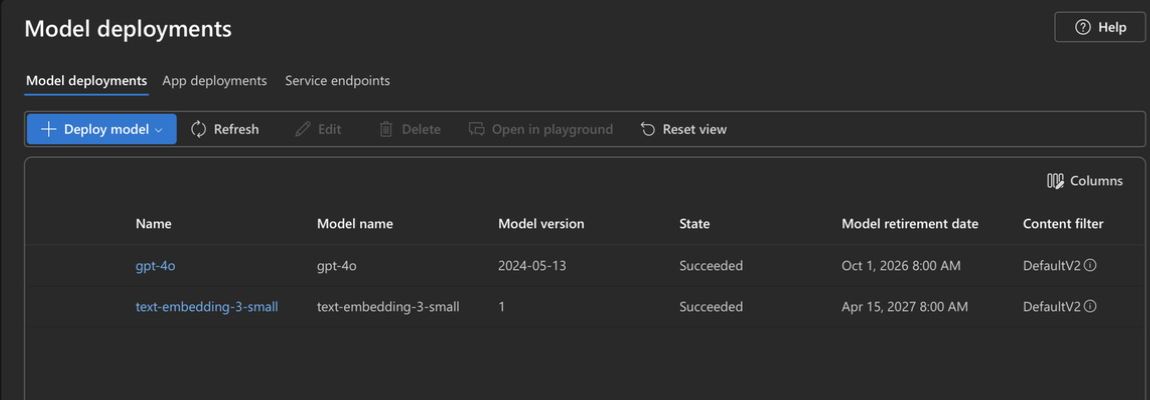Sort by the State column header
Image resolution: width=1150 pixels, height=400 pixels.
695,224
